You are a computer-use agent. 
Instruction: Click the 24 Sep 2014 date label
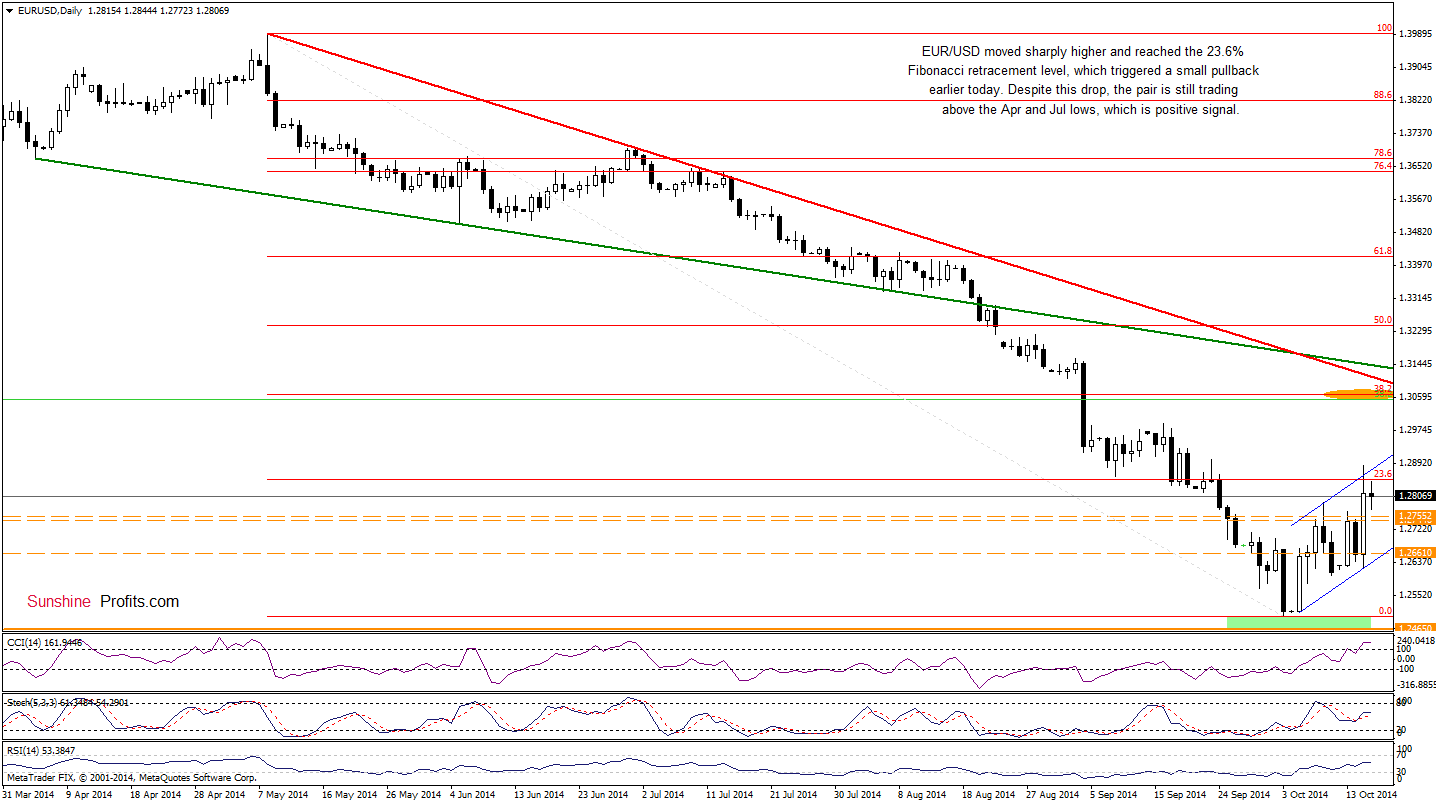click(1242, 794)
